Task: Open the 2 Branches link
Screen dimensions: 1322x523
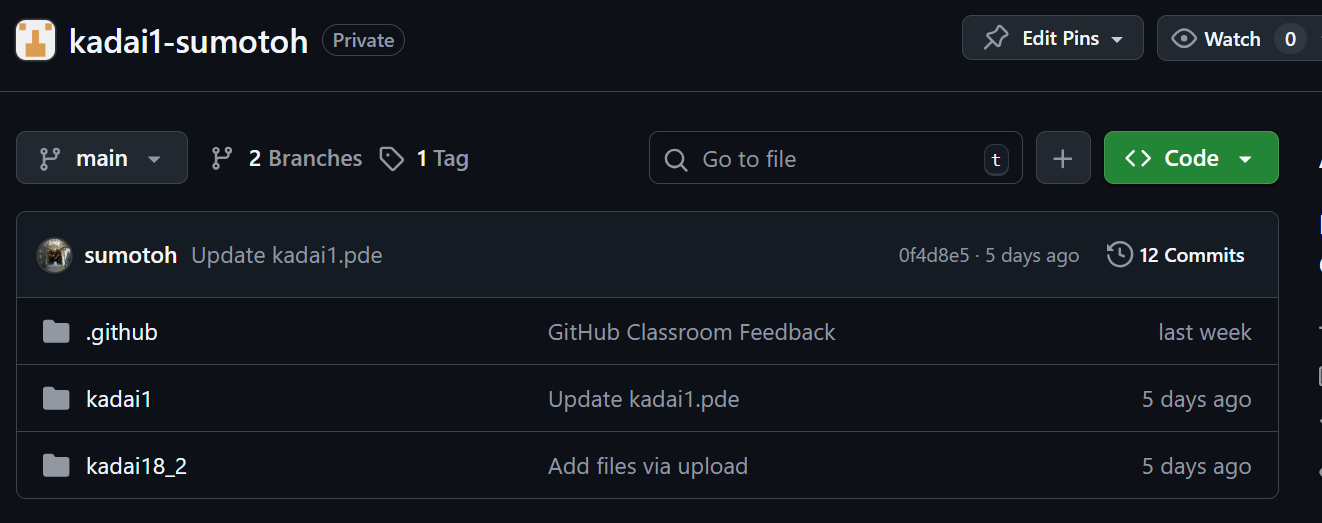Action: coord(287,158)
